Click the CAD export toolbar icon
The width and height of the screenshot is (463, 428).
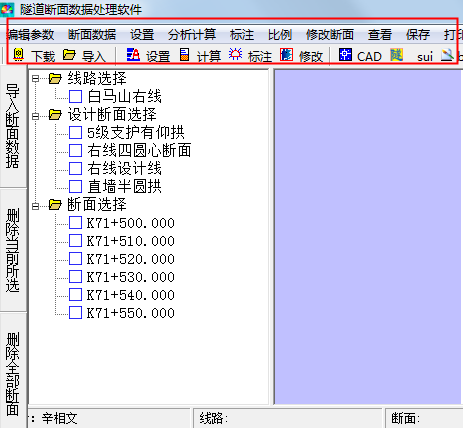point(345,54)
